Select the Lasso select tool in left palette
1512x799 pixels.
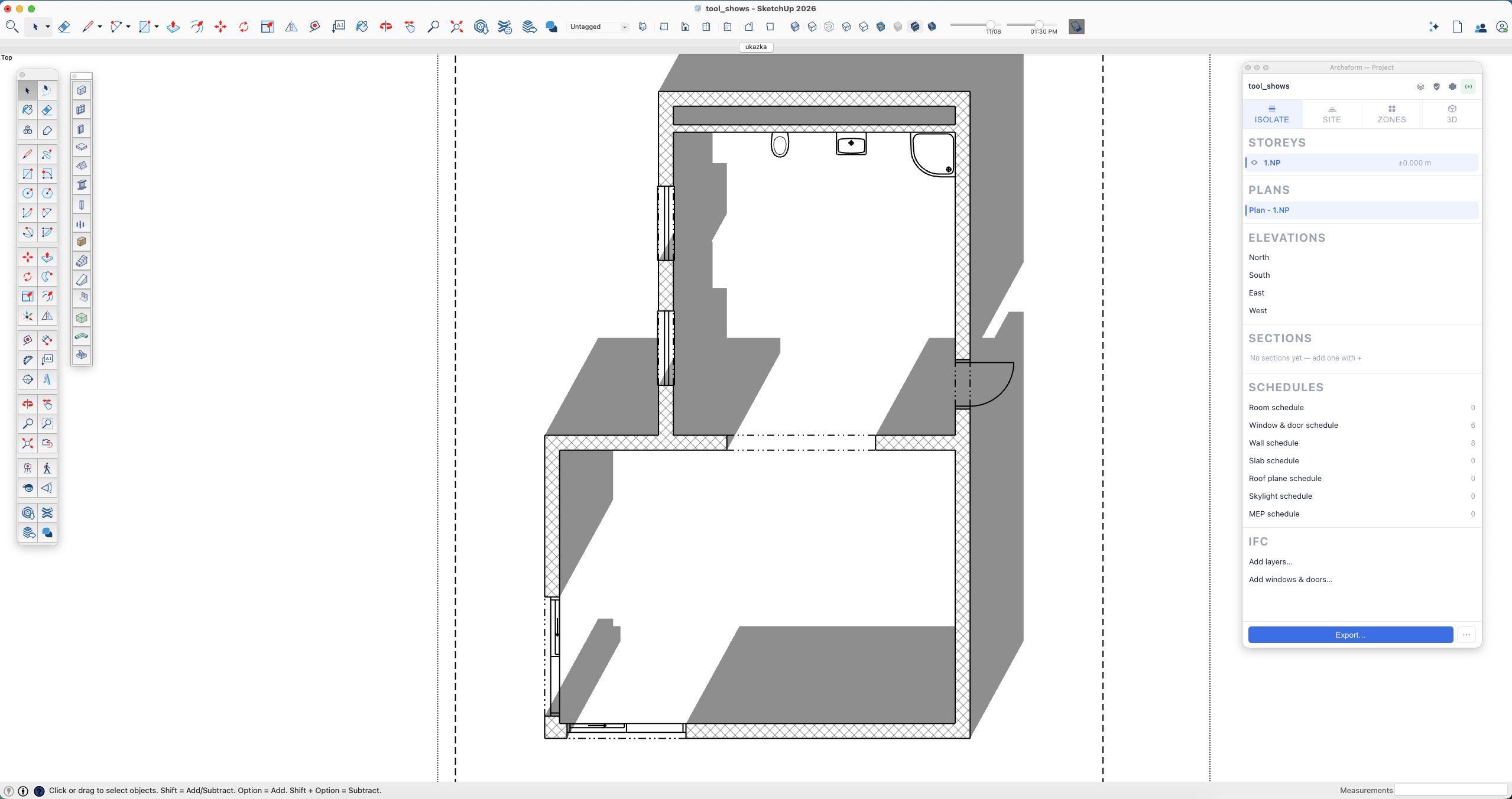point(47,90)
